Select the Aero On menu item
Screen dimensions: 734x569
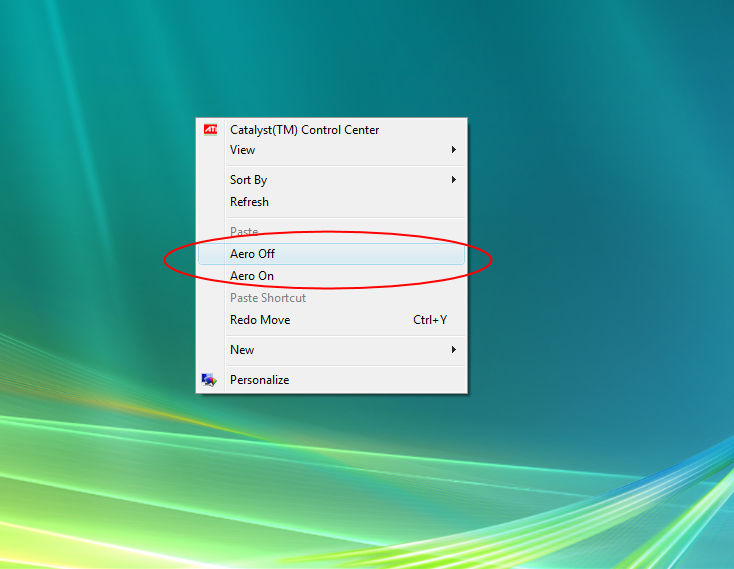tap(331, 276)
